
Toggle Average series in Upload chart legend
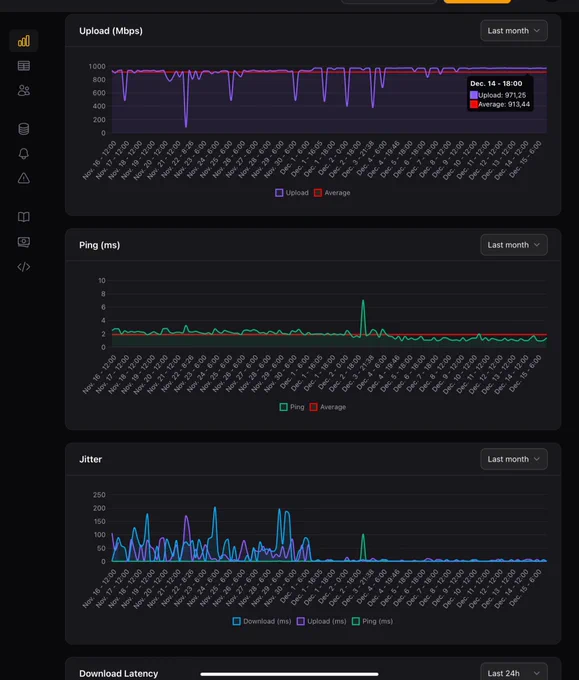click(332, 193)
